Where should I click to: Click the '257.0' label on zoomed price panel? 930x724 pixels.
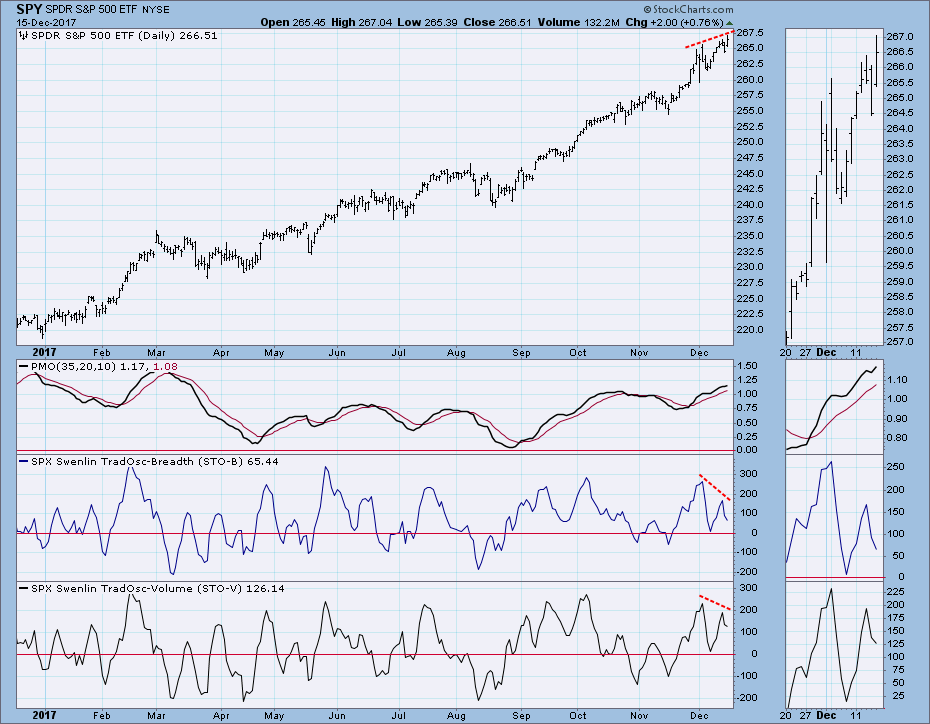point(900,342)
